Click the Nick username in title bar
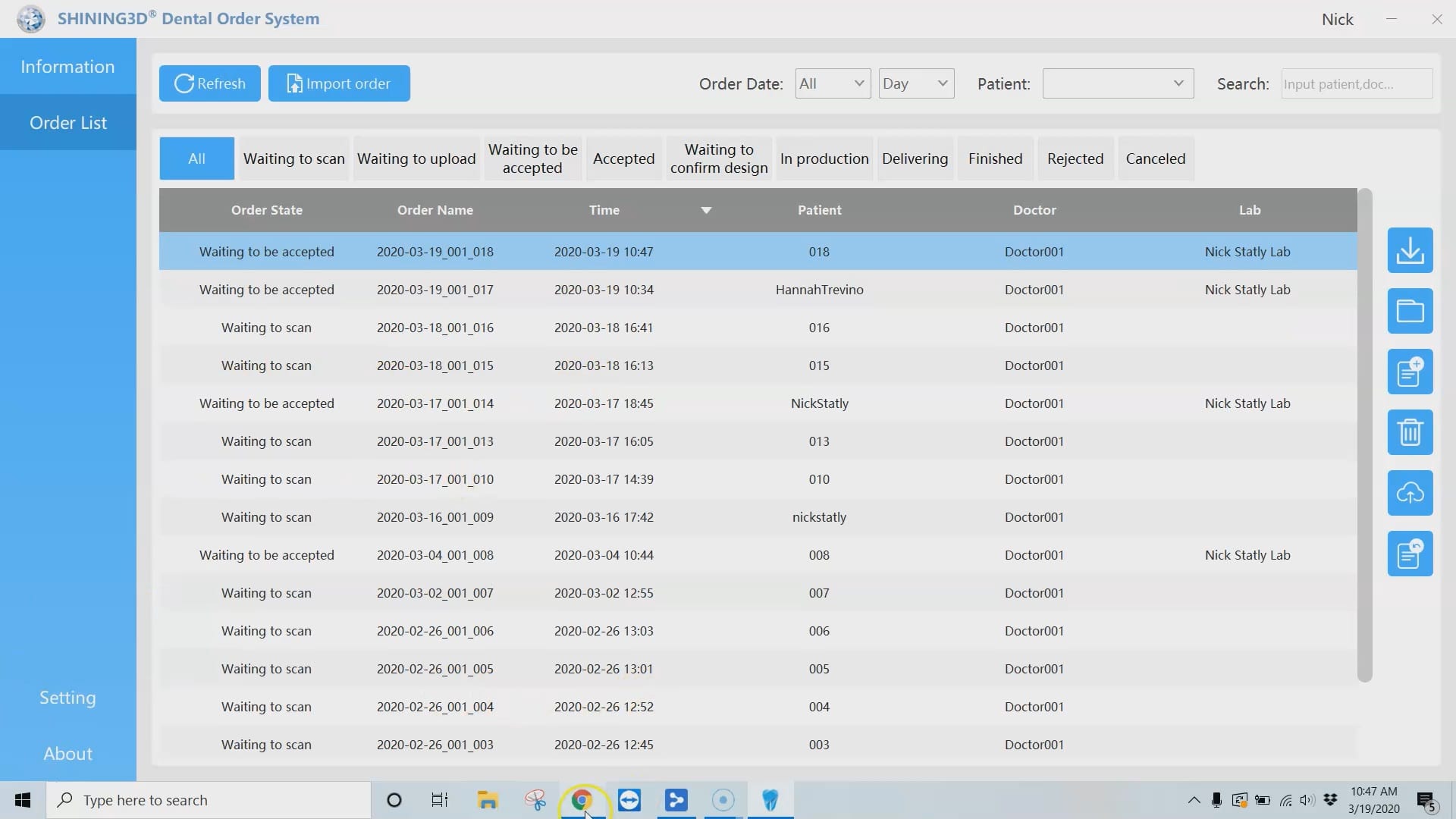This screenshot has width=1456, height=819. [1337, 19]
